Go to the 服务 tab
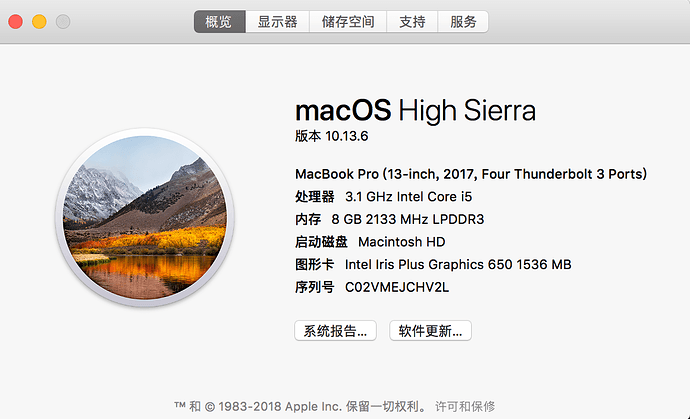Screen dimensions: 690x419 click(x=463, y=21)
